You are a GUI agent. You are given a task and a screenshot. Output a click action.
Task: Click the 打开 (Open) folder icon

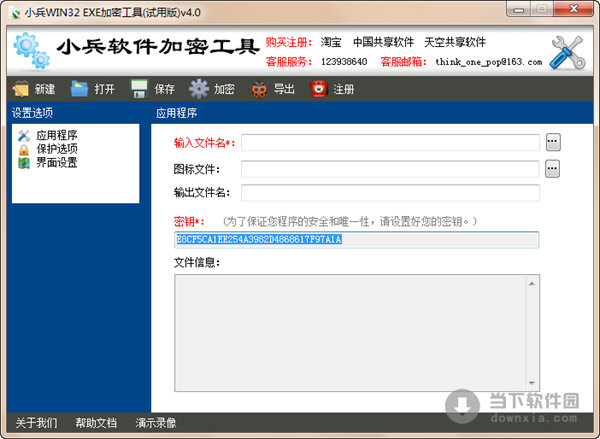pyautogui.click(x=80, y=89)
